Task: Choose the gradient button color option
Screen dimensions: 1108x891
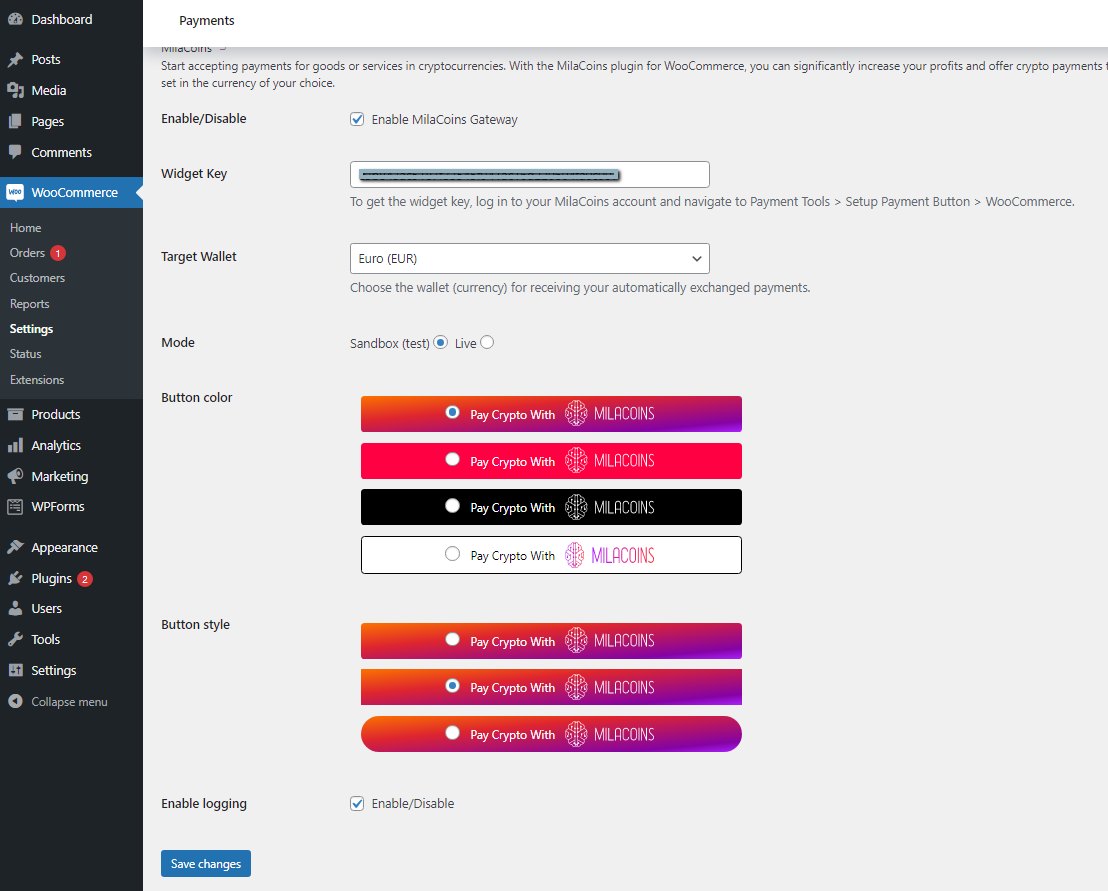Action: click(452, 413)
